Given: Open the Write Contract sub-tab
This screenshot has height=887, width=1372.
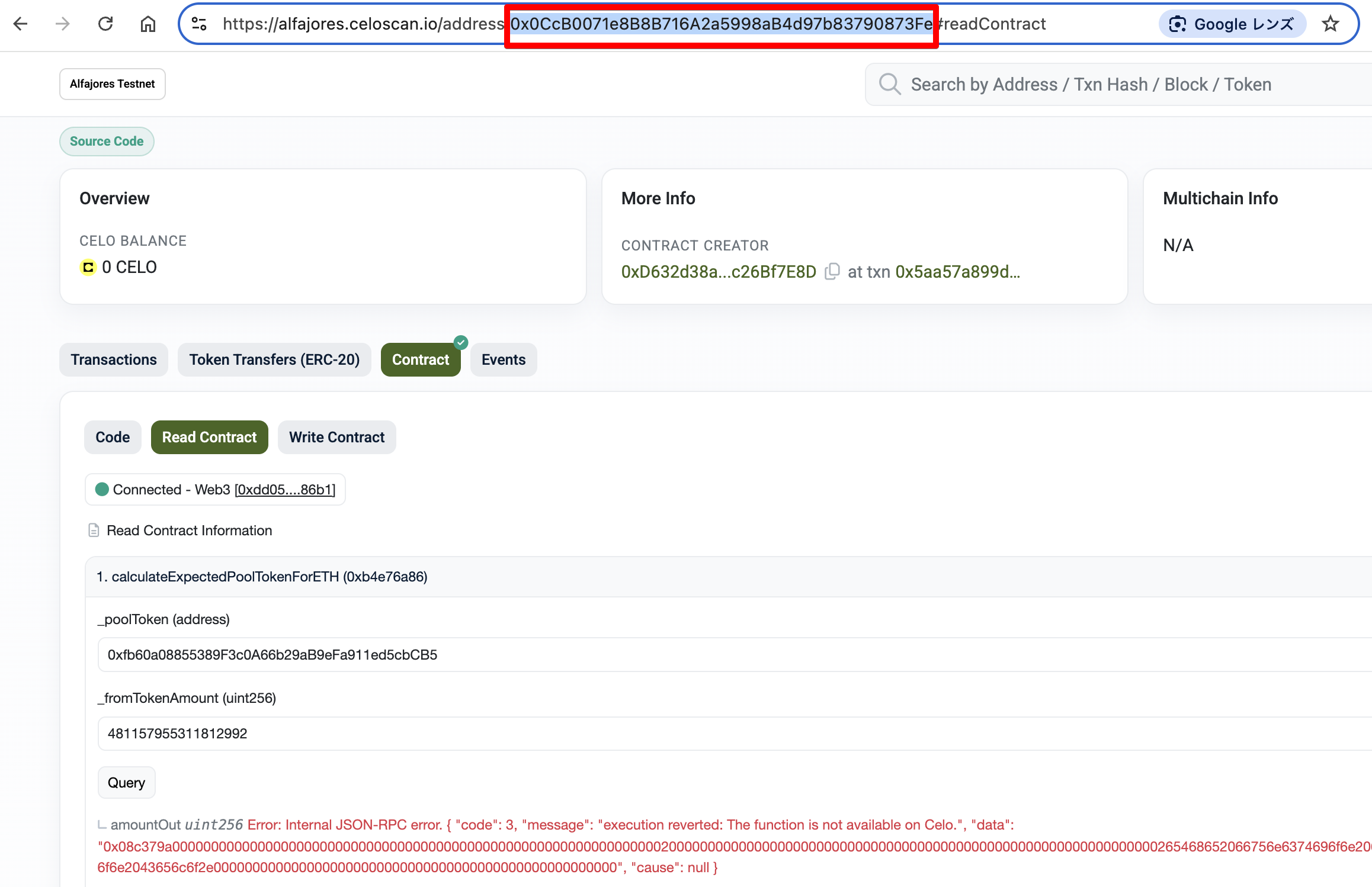Looking at the screenshot, I should [337, 437].
